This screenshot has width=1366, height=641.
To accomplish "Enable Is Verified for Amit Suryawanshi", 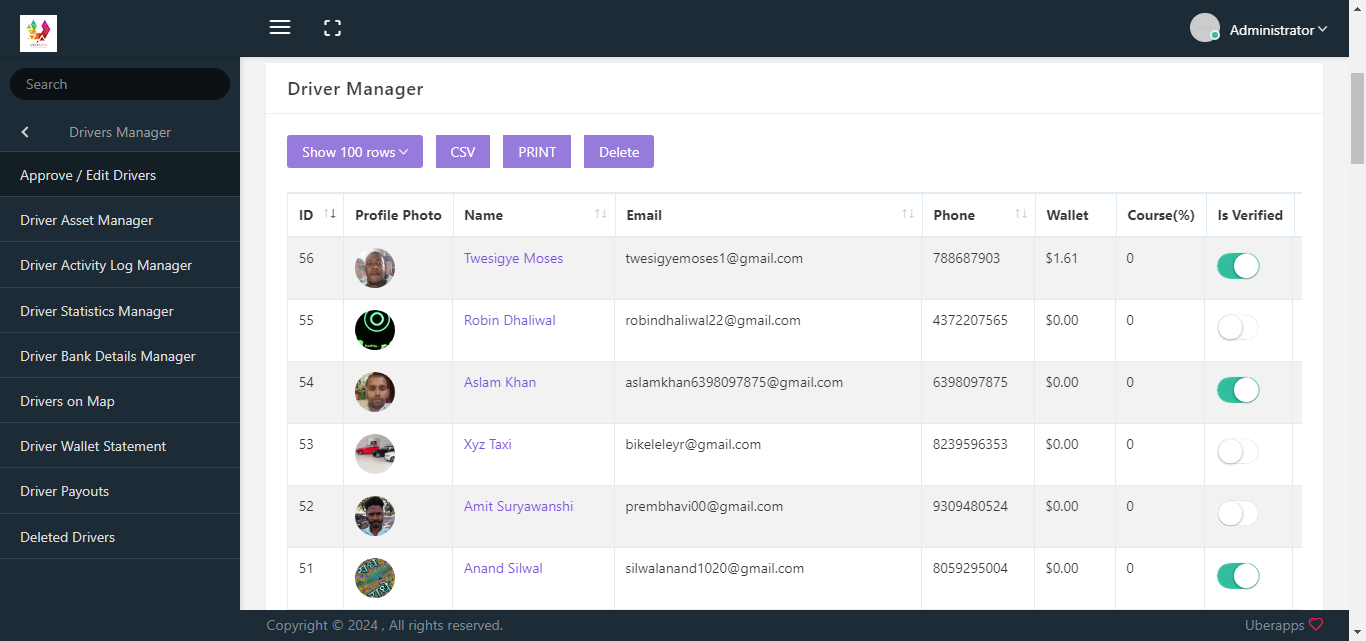I will click(x=1238, y=514).
